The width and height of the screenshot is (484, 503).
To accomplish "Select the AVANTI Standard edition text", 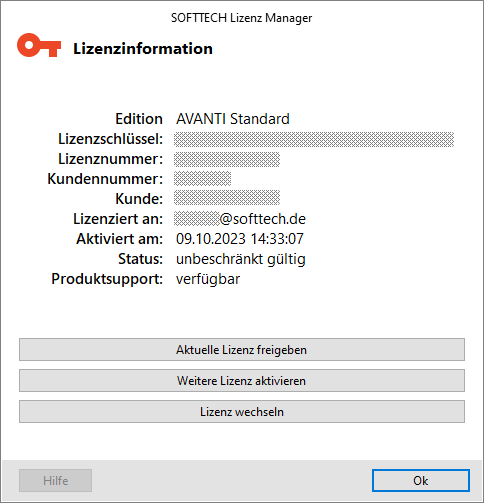I will click(x=233, y=119).
